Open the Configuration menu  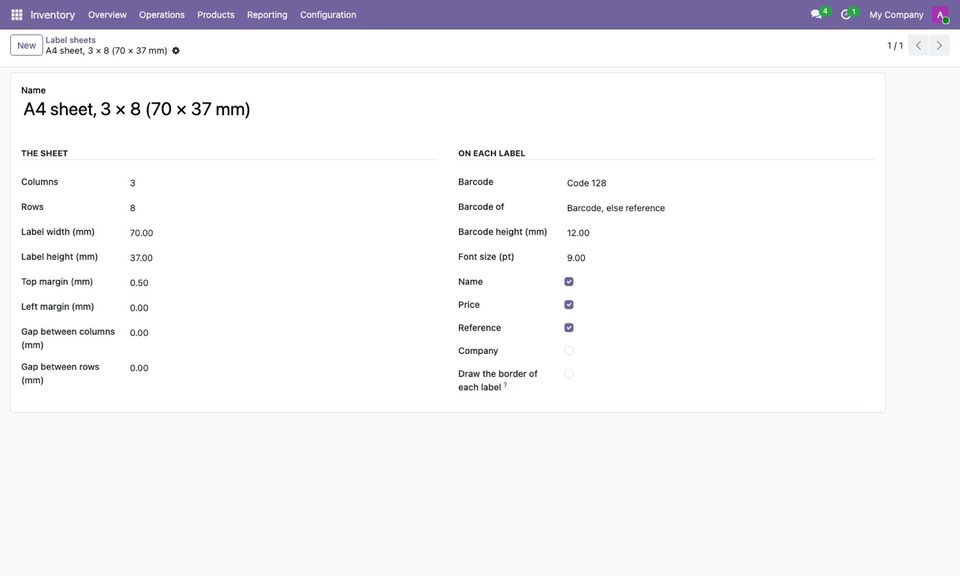[328, 15]
